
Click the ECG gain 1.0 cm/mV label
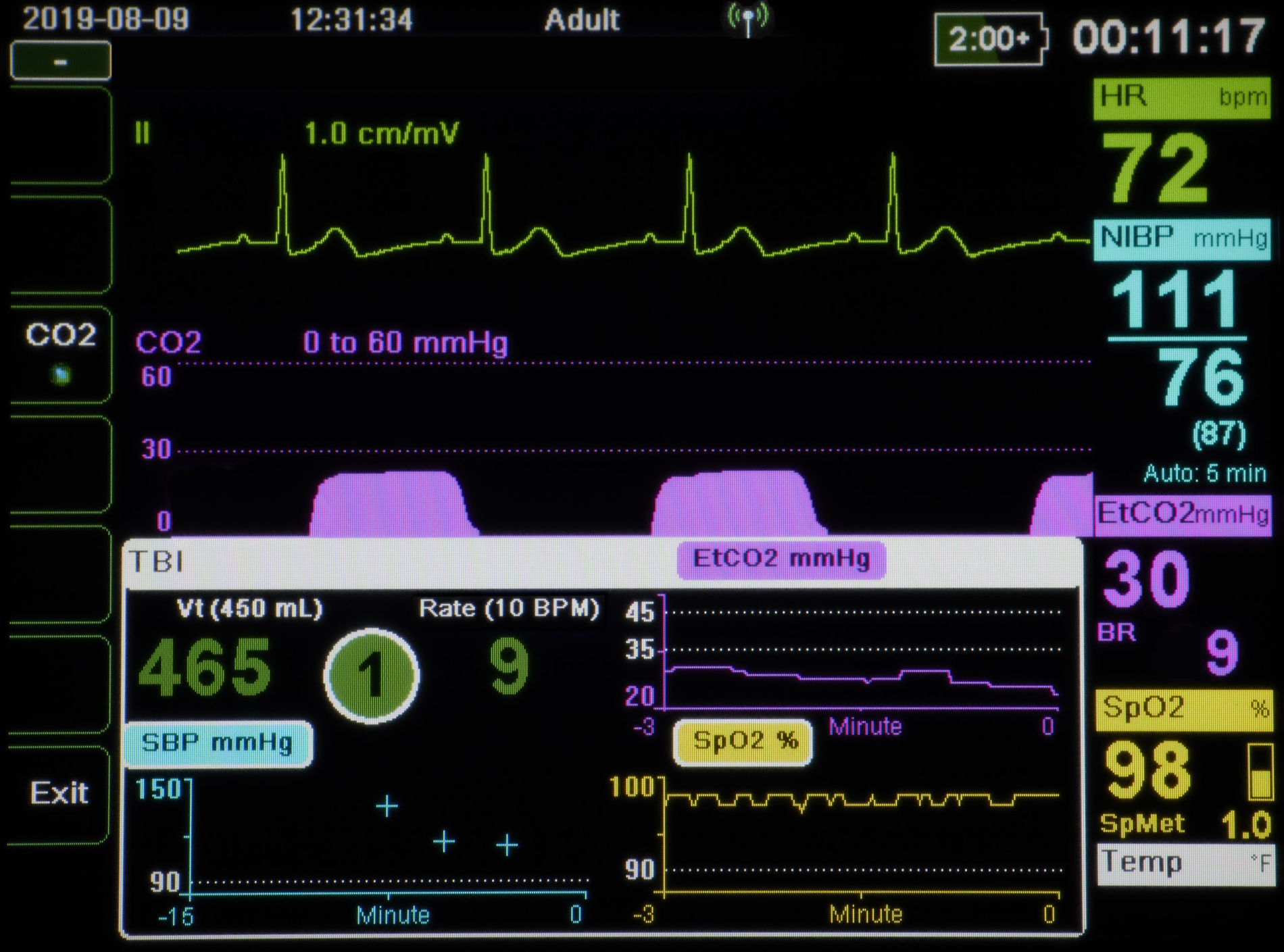pyautogui.click(x=381, y=133)
